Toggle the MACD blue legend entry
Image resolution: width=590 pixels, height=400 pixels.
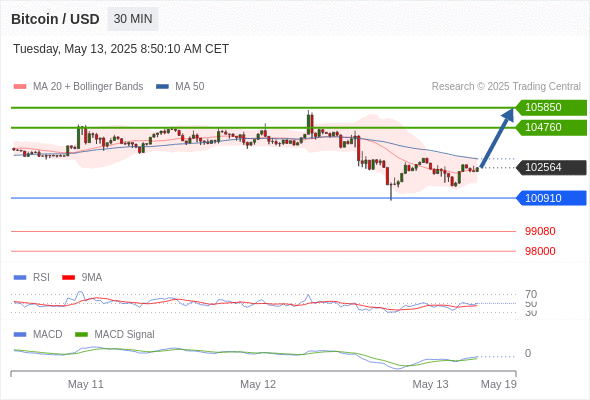38,334
